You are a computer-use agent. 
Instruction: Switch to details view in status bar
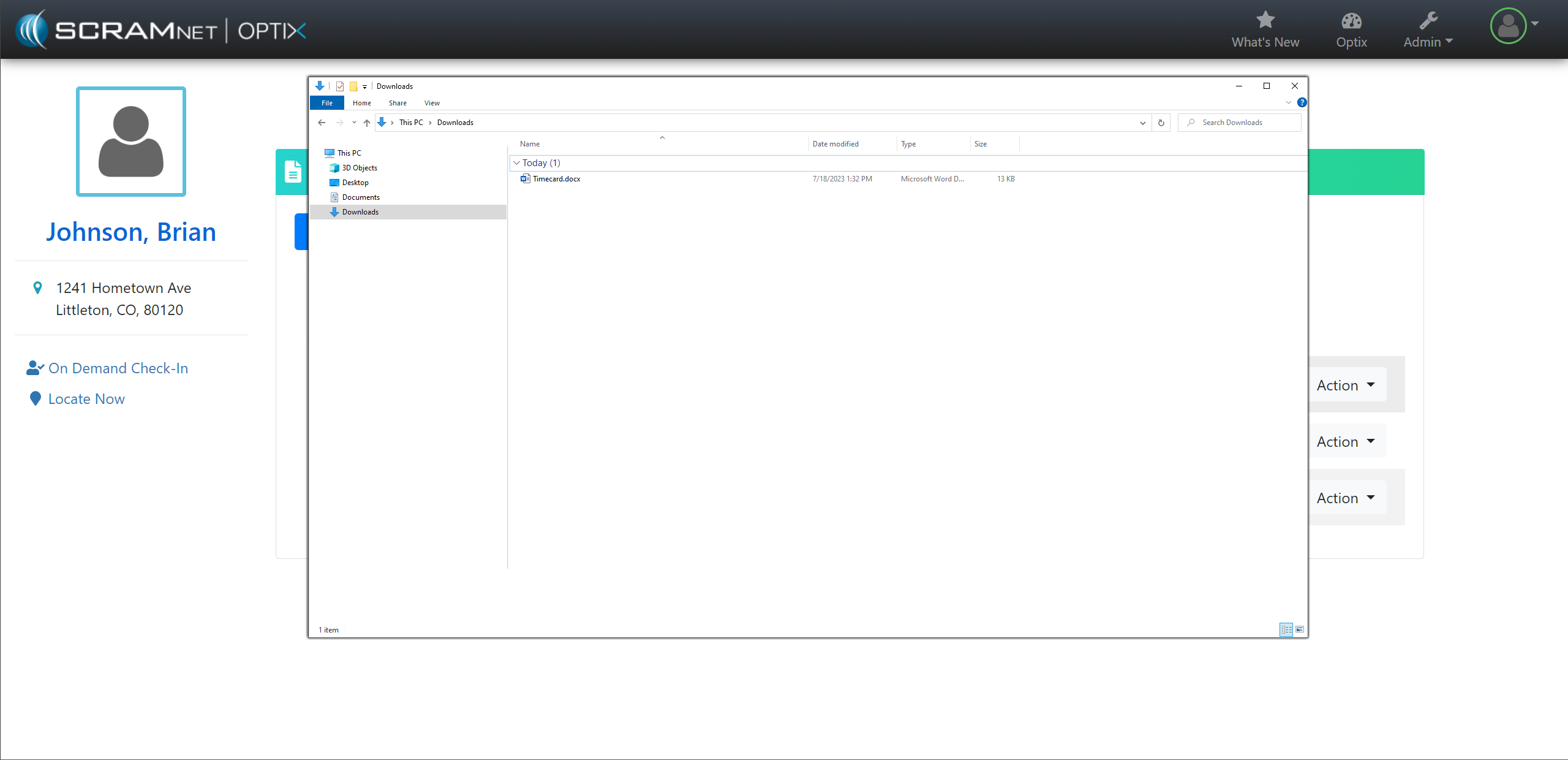[1286, 629]
